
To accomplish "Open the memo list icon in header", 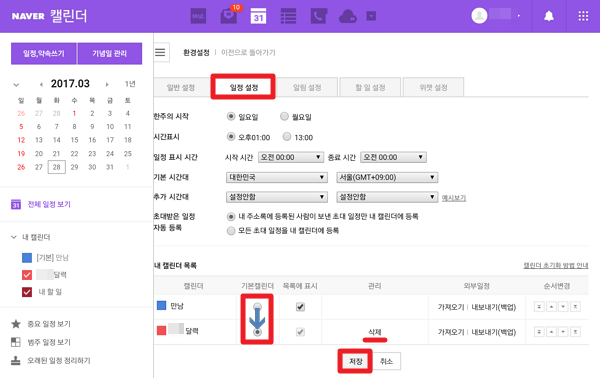I will (x=288, y=16).
